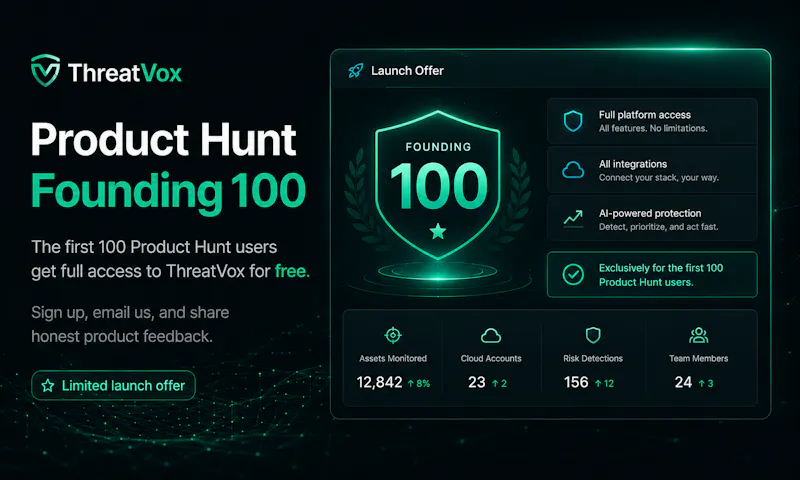The height and width of the screenshot is (480, 800).
Task: Click the Team Members label
Action: pos(698,359)
